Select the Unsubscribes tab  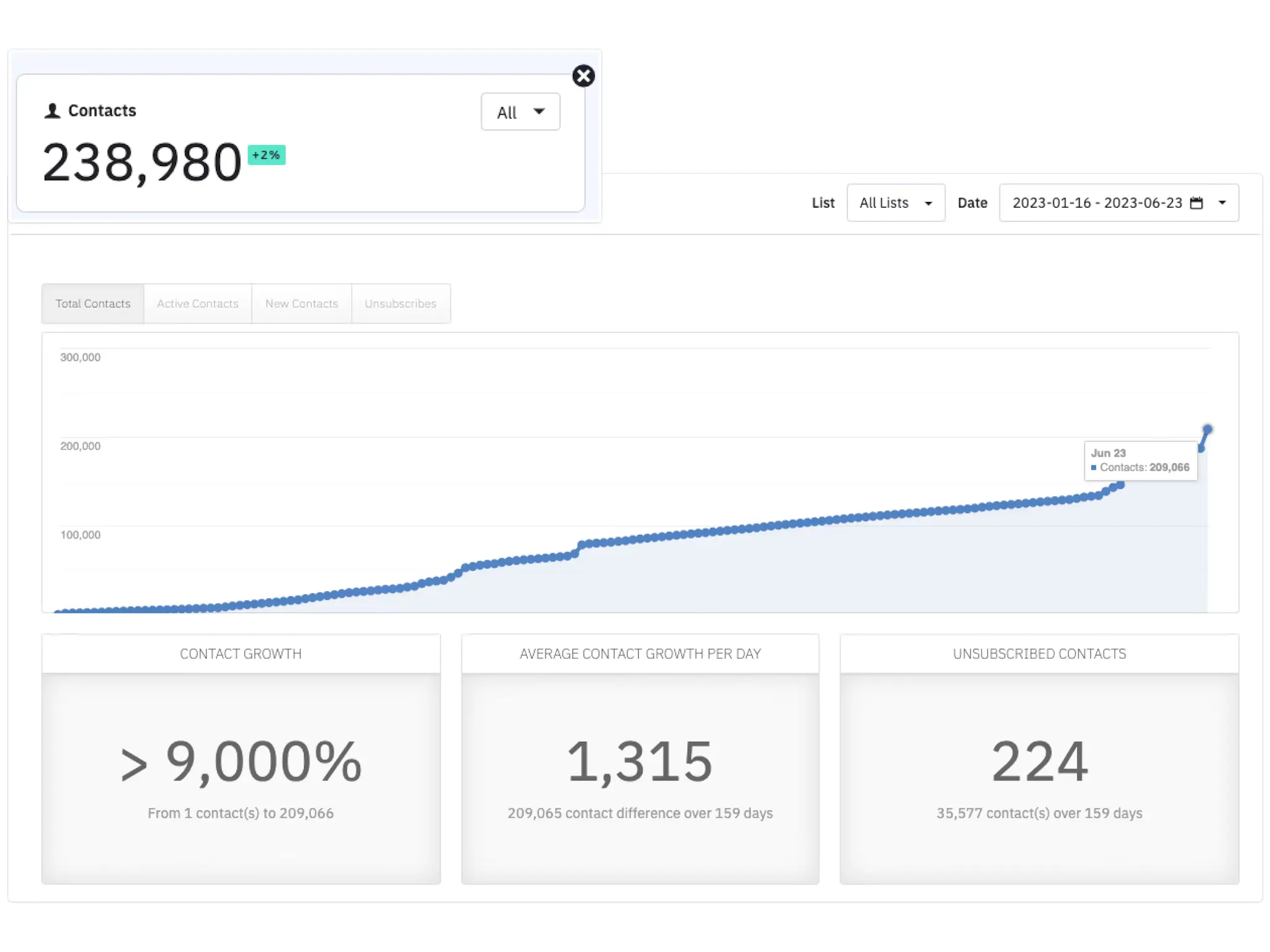point(401,304)
